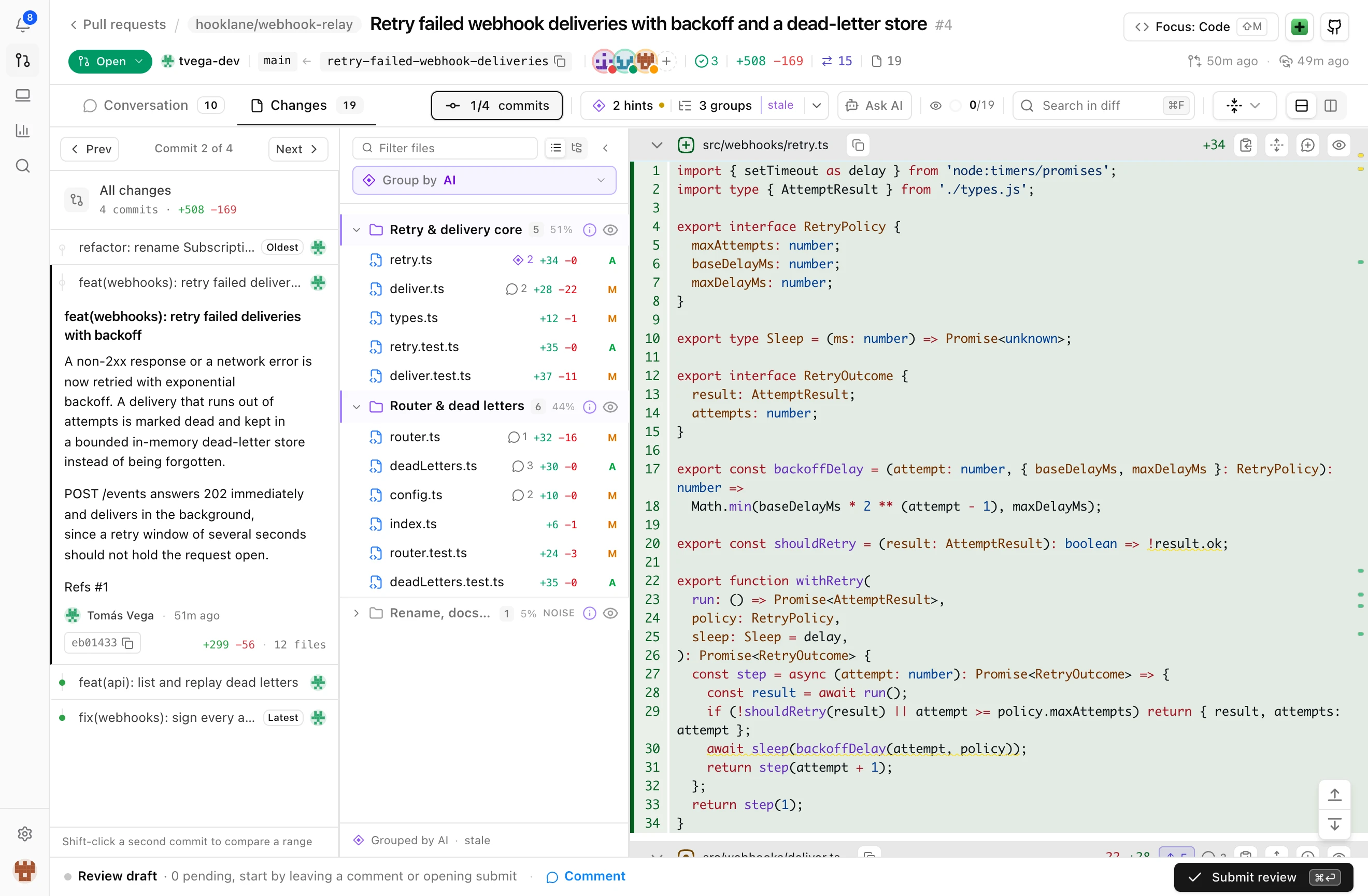Copy file contents icon in retry.ts header
The image size is (1368, 896).
(1246, 146)
